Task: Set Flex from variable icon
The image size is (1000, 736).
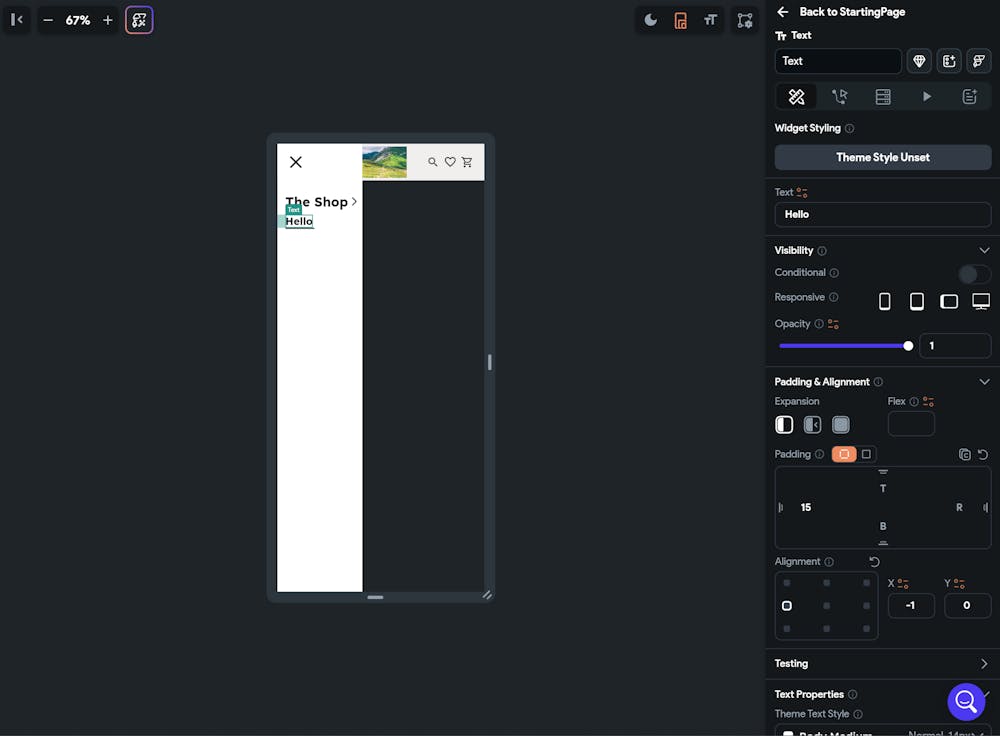Action: [928, 402]
